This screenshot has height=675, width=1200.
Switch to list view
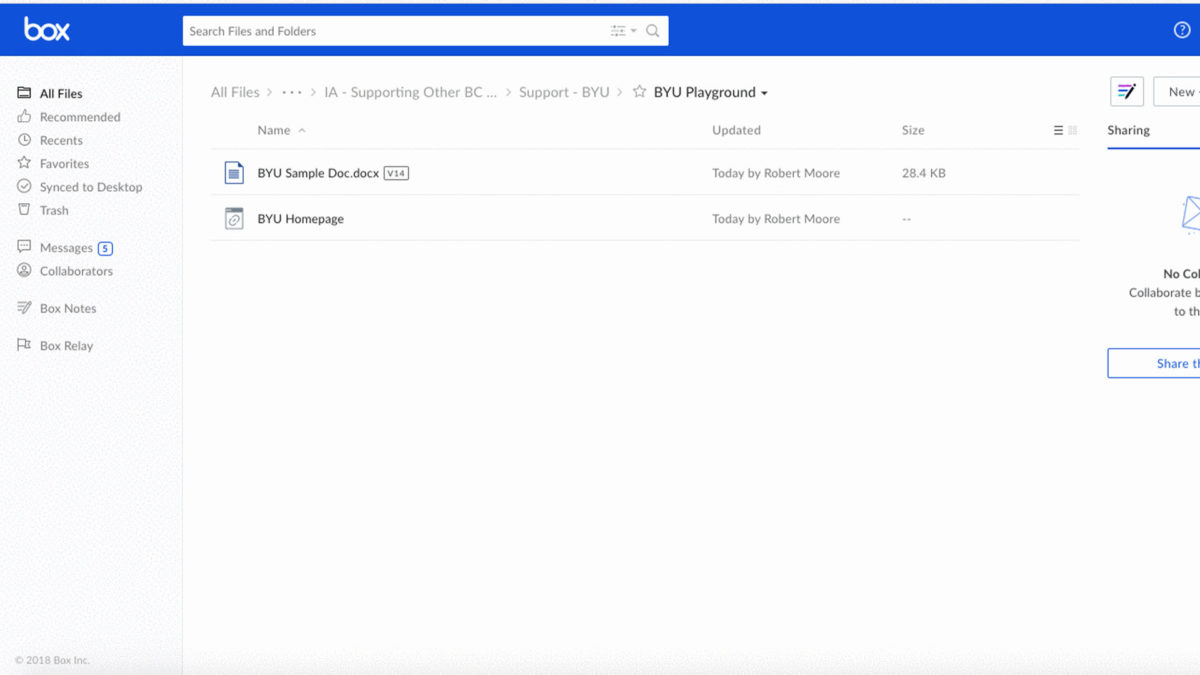tap(1058, 130)
